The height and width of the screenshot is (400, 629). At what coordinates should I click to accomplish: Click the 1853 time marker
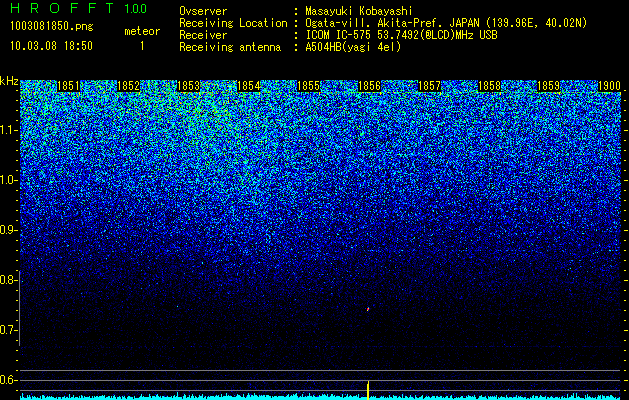point(189,86)
